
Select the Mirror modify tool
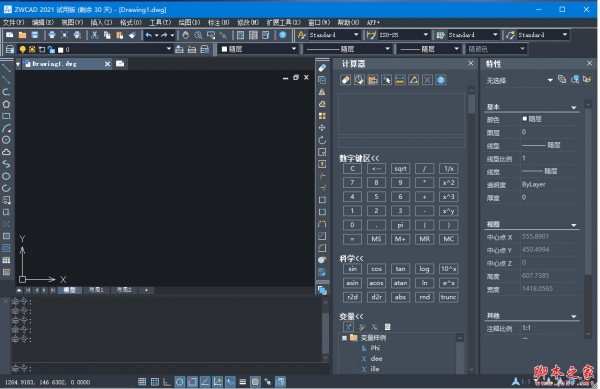(322, 92)
